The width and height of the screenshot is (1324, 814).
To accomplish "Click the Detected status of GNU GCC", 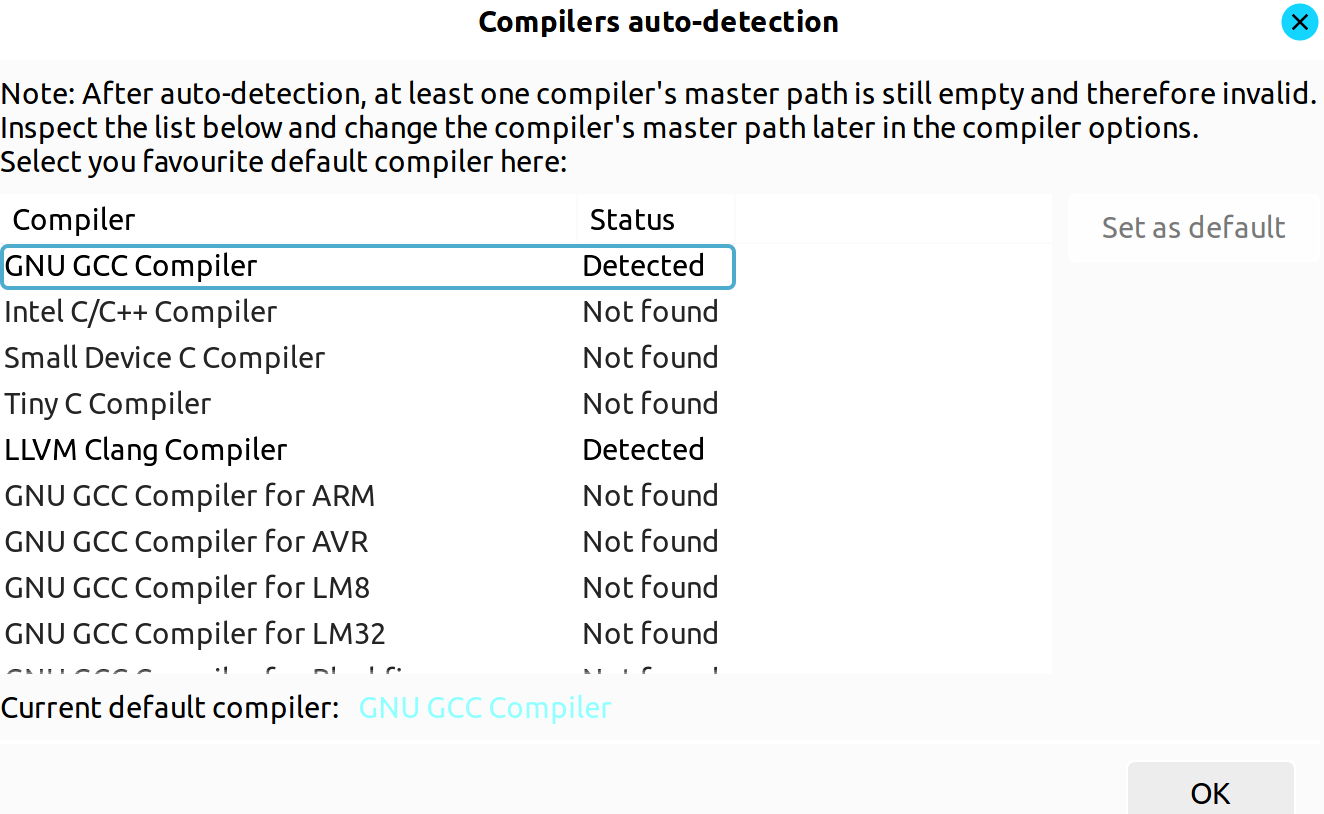I will 643,266.
